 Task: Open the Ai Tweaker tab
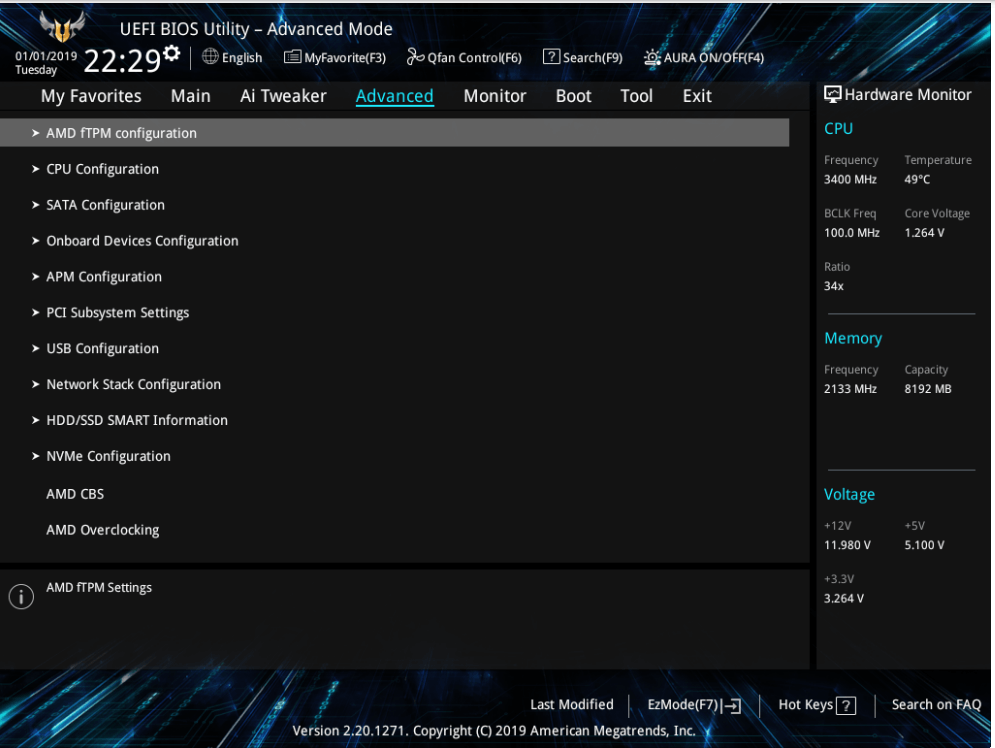(x=283, y=96)
